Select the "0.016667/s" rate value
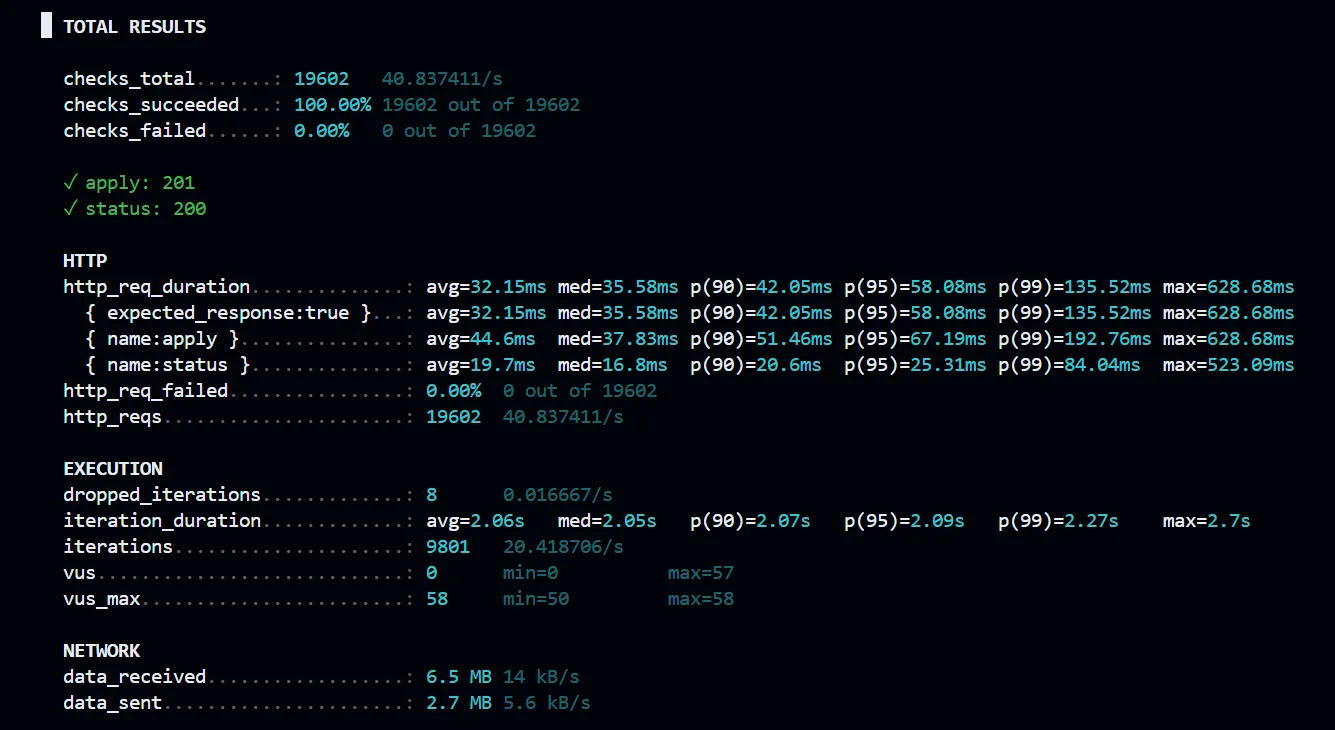 (x=558, y=495)
